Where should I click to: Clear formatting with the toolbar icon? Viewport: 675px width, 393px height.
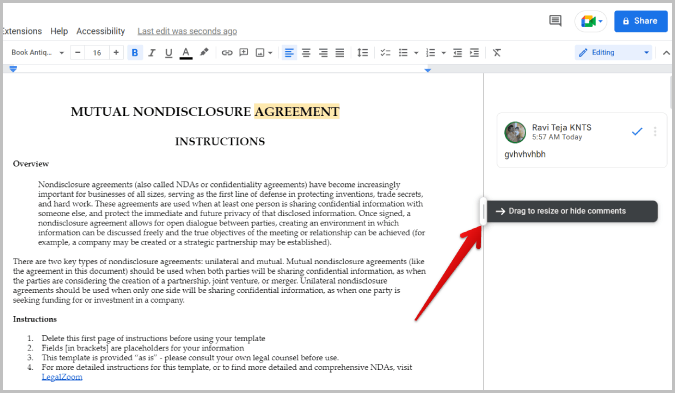(x=497, y=53)
